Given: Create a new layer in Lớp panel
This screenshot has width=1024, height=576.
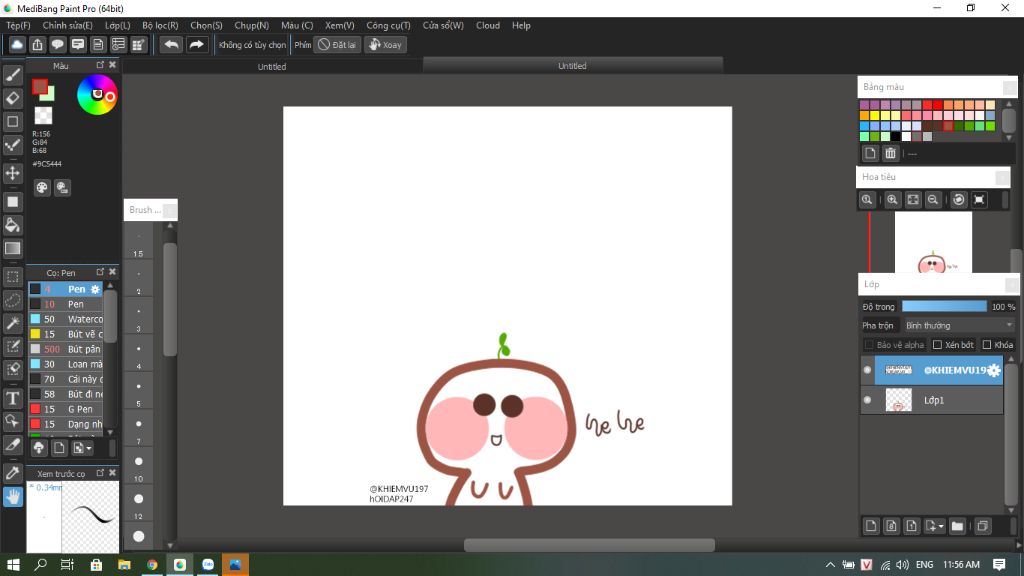Looking at the screenshot, I should (x=871, y=526).
